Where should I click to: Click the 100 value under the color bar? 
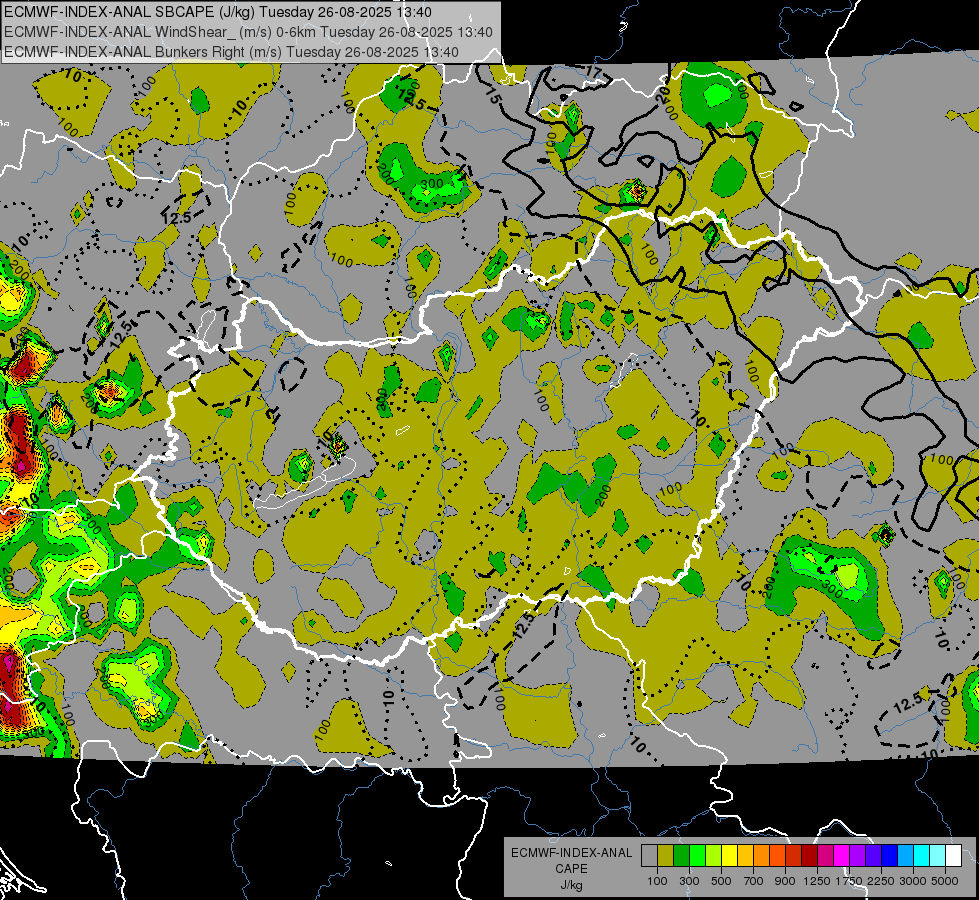point(657,881)
